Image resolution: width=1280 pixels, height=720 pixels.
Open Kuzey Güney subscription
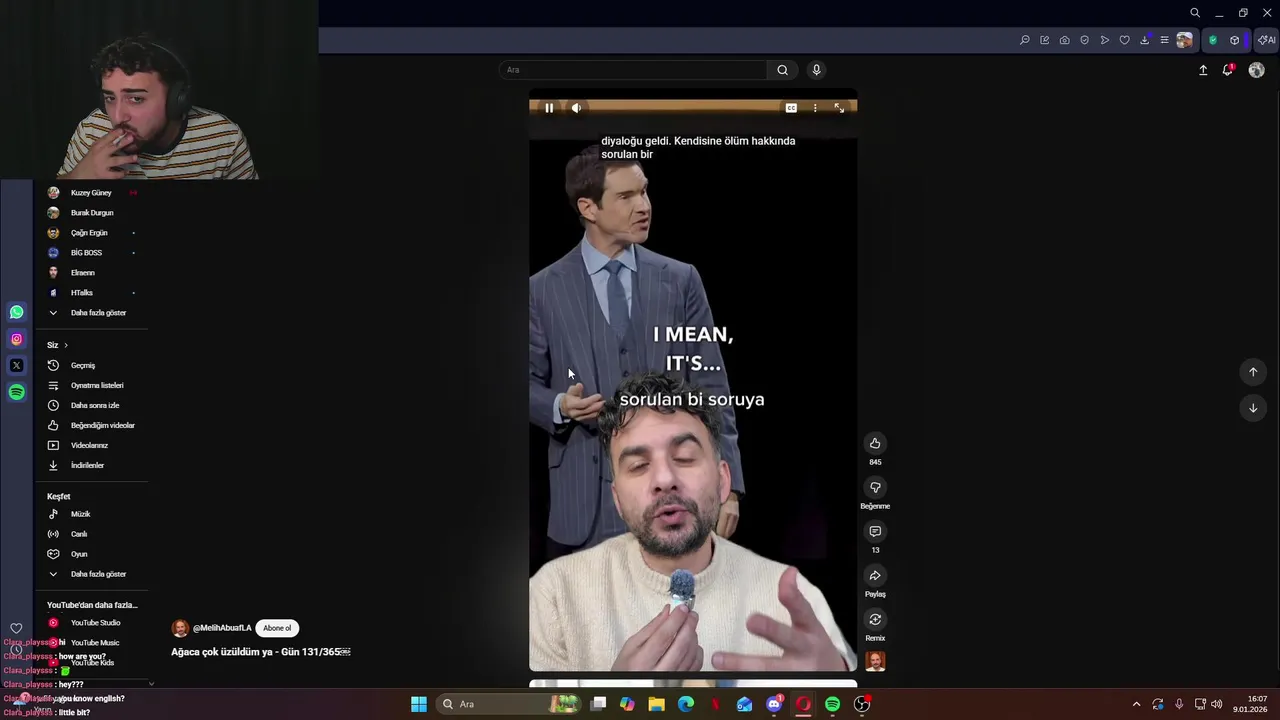pos(91,193)
